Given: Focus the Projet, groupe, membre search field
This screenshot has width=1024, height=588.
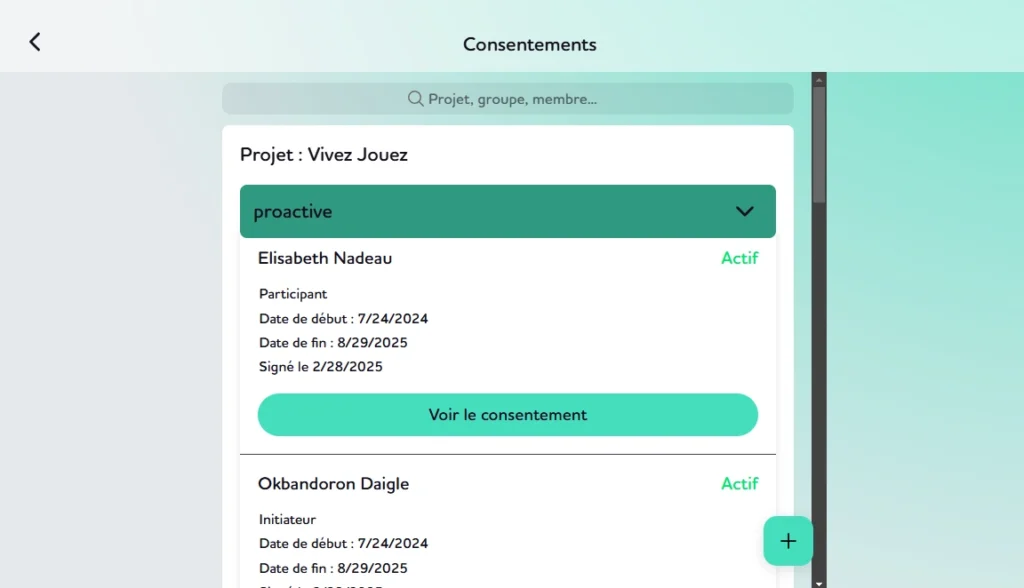Looking at the screenshot, I should click(x=507, y=99).
